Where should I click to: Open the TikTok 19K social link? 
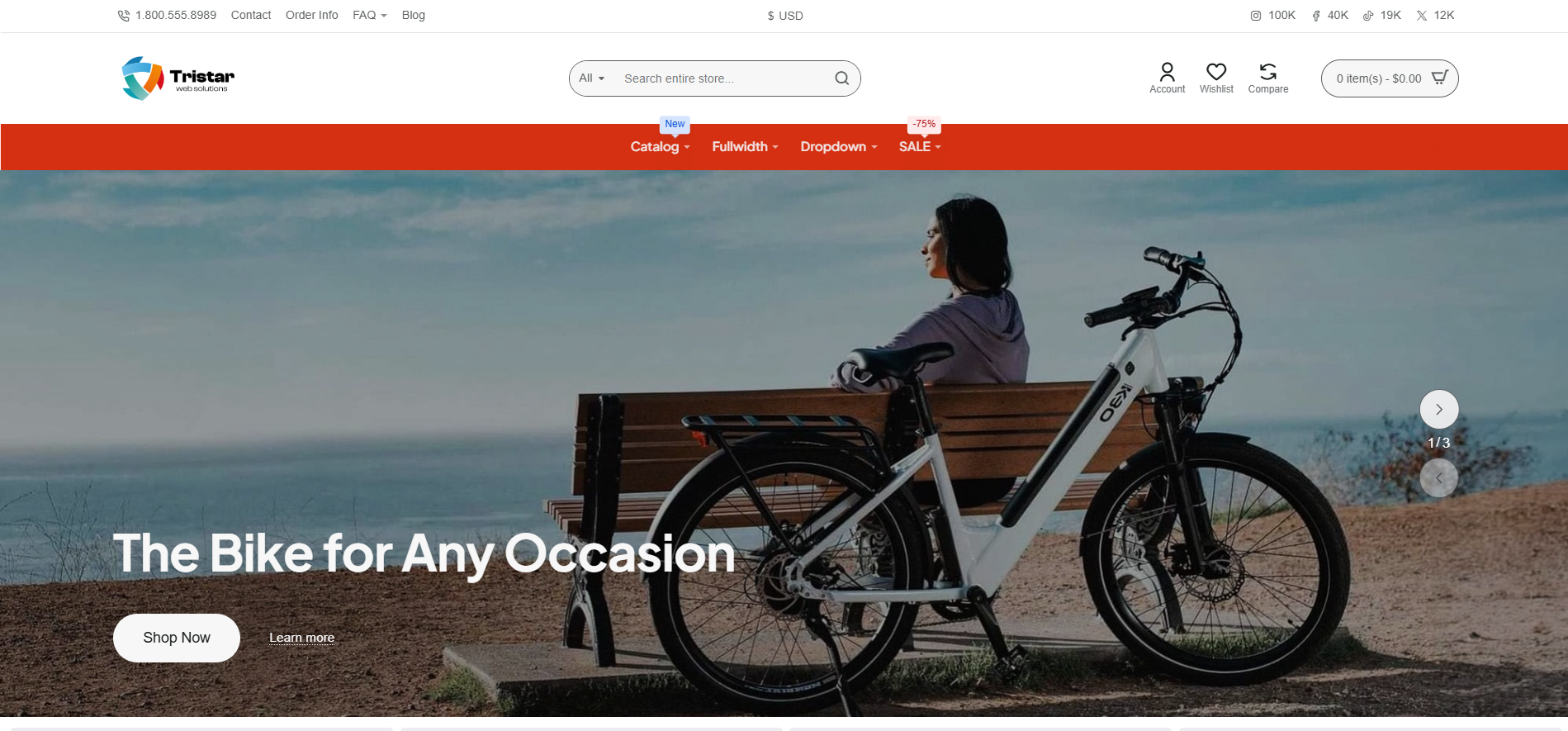point(1381,16)
